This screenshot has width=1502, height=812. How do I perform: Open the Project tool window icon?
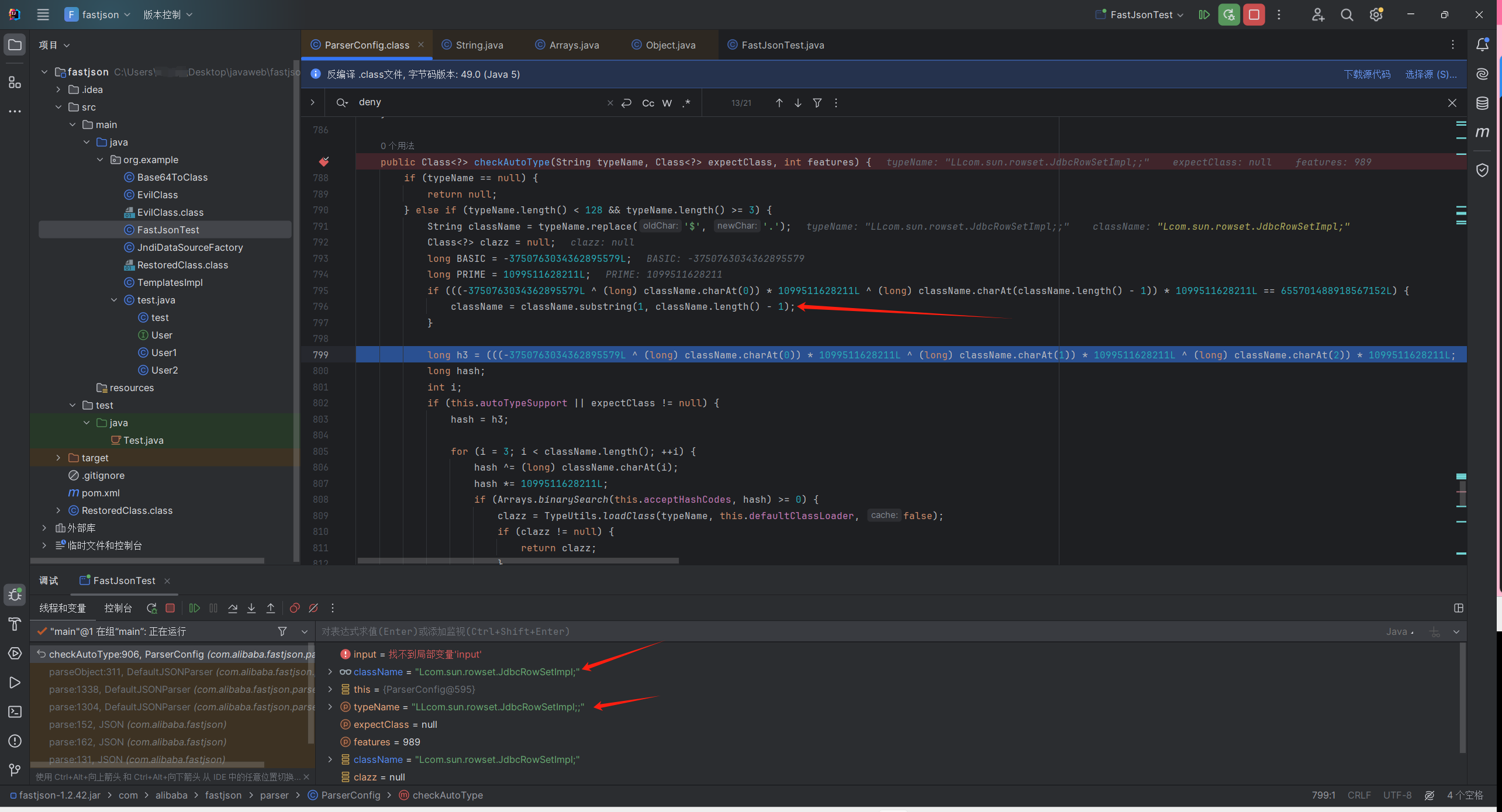(x=15, y=45)
